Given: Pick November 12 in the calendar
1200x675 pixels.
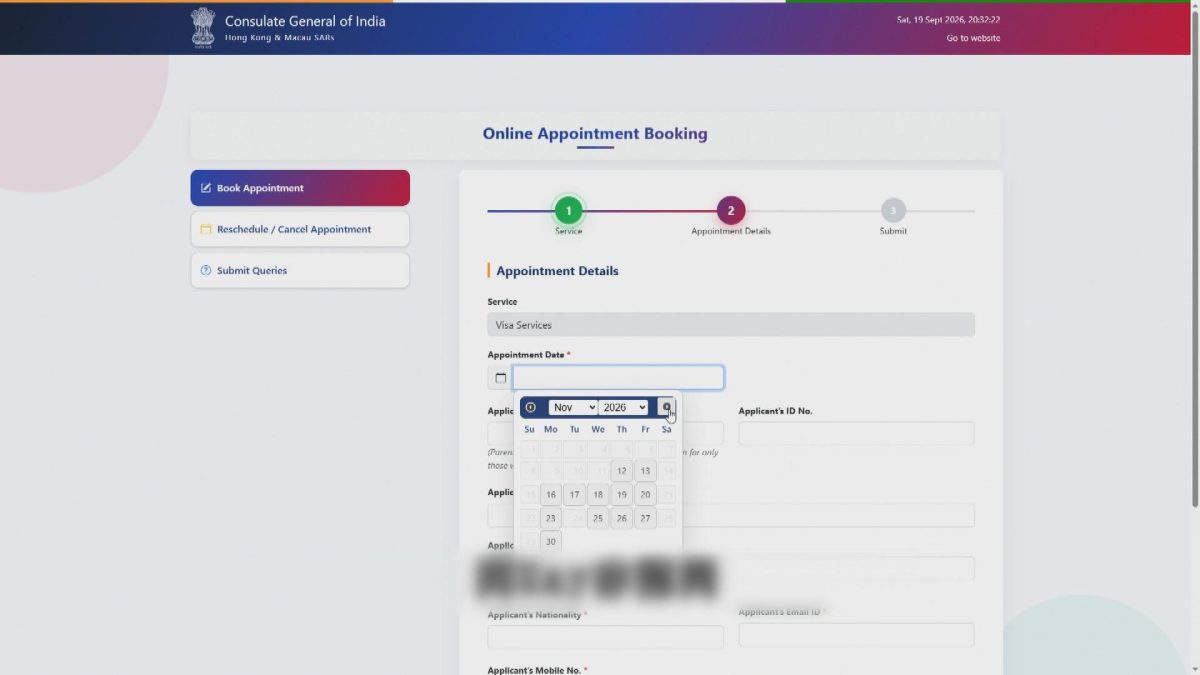Looking at the screenshot, I should click(x=621, y=471).
